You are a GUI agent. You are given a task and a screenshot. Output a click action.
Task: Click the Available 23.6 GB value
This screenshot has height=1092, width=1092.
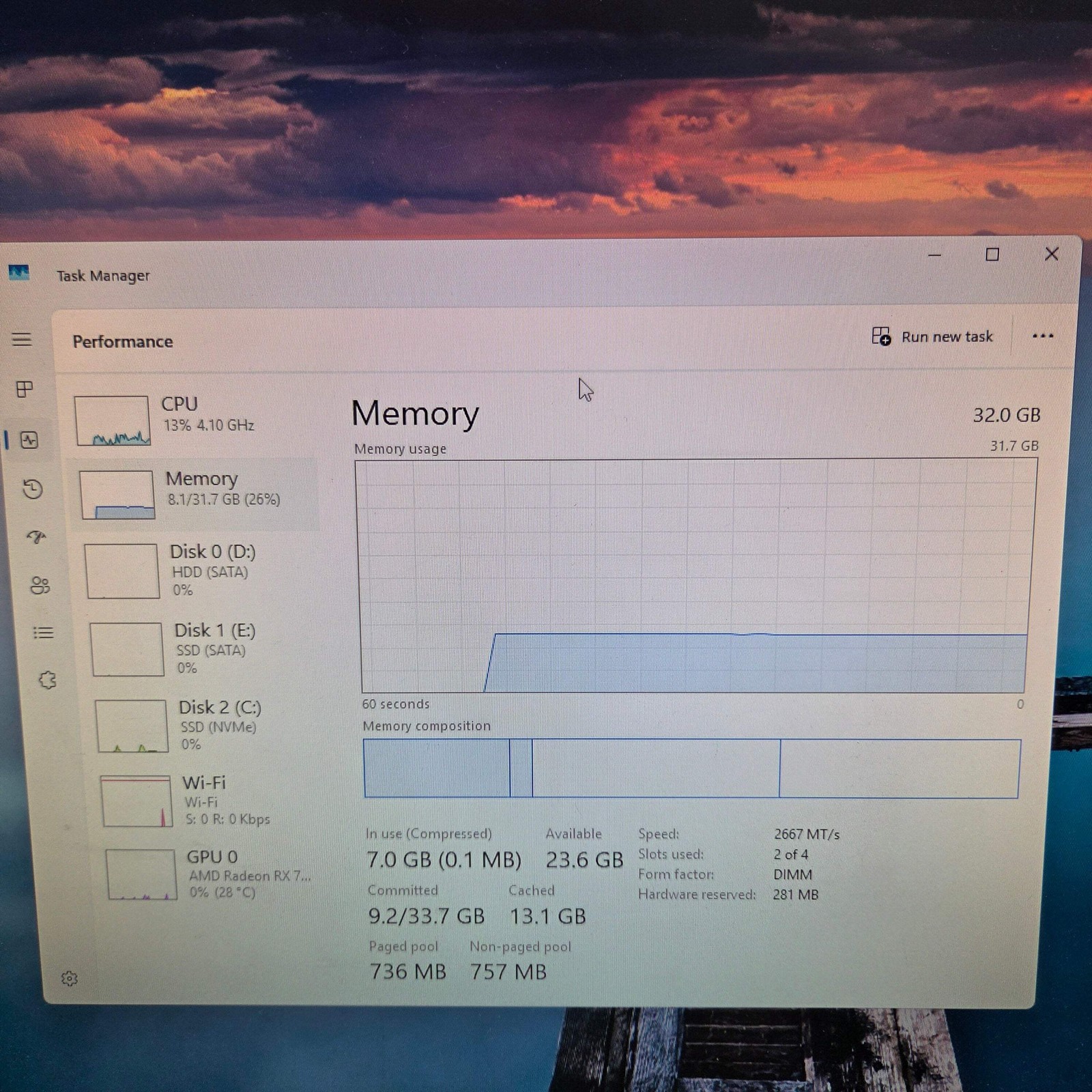(x=584, y=860)
